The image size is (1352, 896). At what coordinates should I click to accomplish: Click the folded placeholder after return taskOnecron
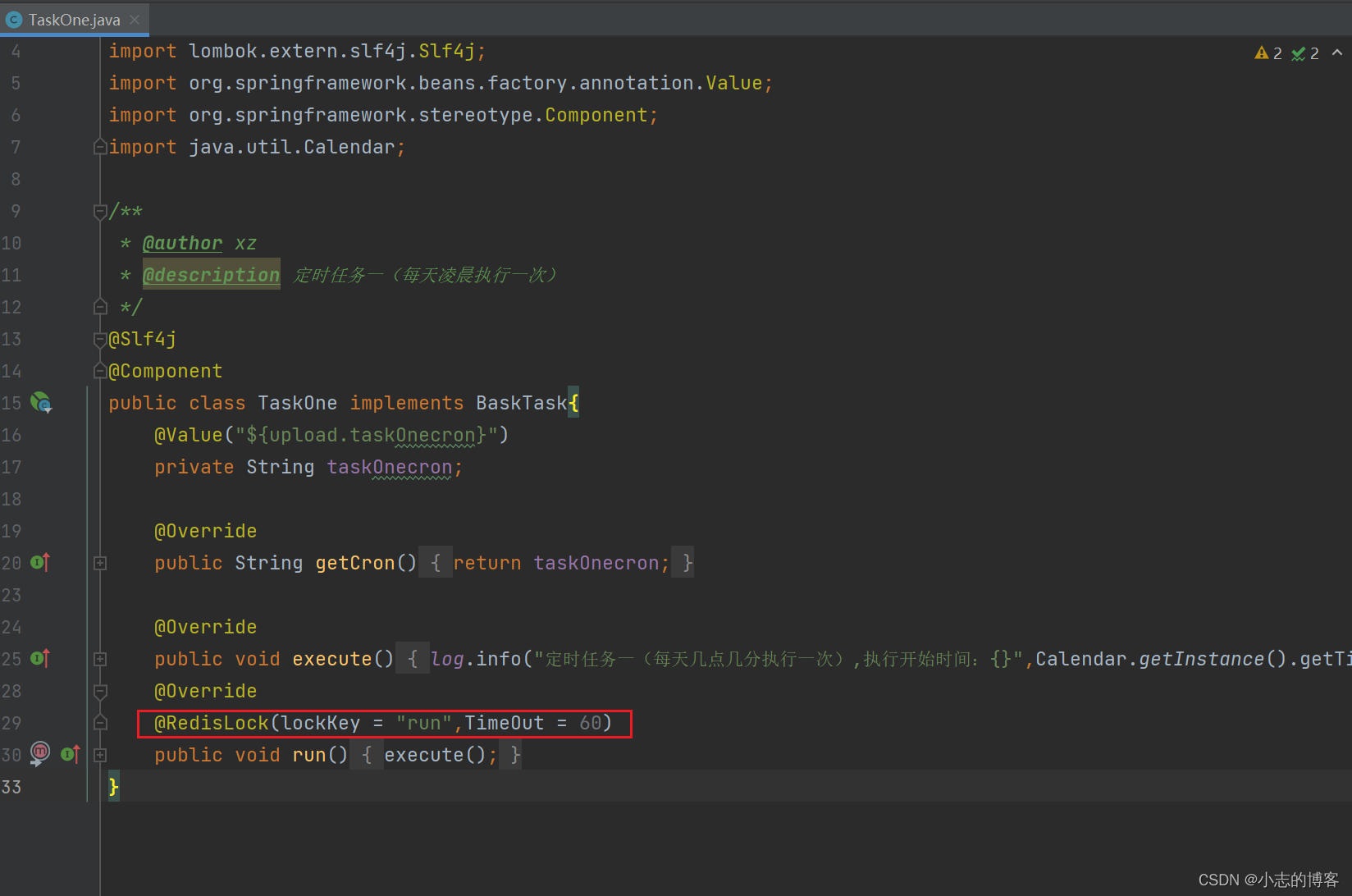click(683, 563)
